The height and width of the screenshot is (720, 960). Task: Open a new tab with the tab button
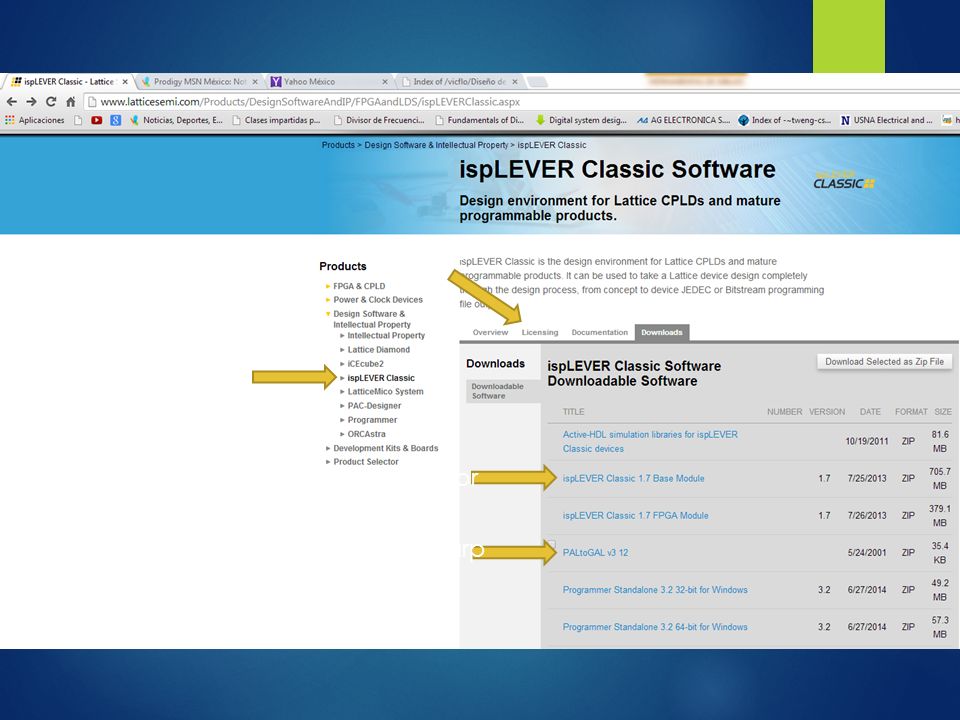click(537, 81)
